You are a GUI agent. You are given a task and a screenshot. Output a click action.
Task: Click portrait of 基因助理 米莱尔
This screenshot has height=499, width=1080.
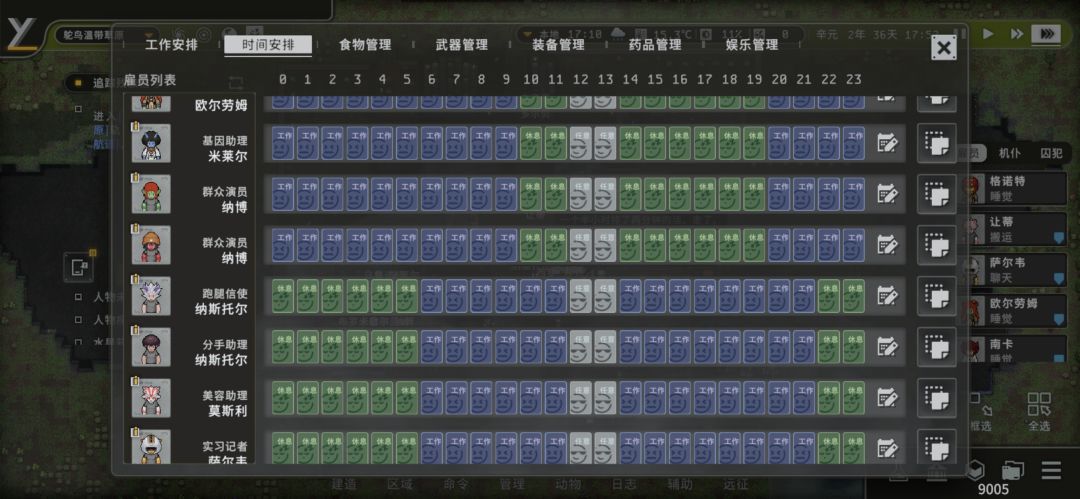pos(151,143)
